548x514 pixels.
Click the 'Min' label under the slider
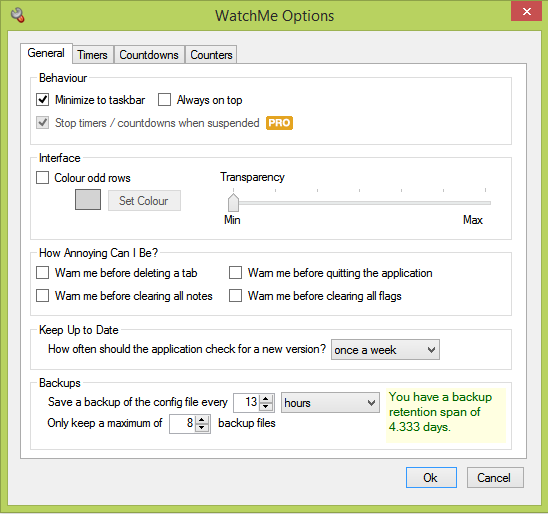(232, 220)
